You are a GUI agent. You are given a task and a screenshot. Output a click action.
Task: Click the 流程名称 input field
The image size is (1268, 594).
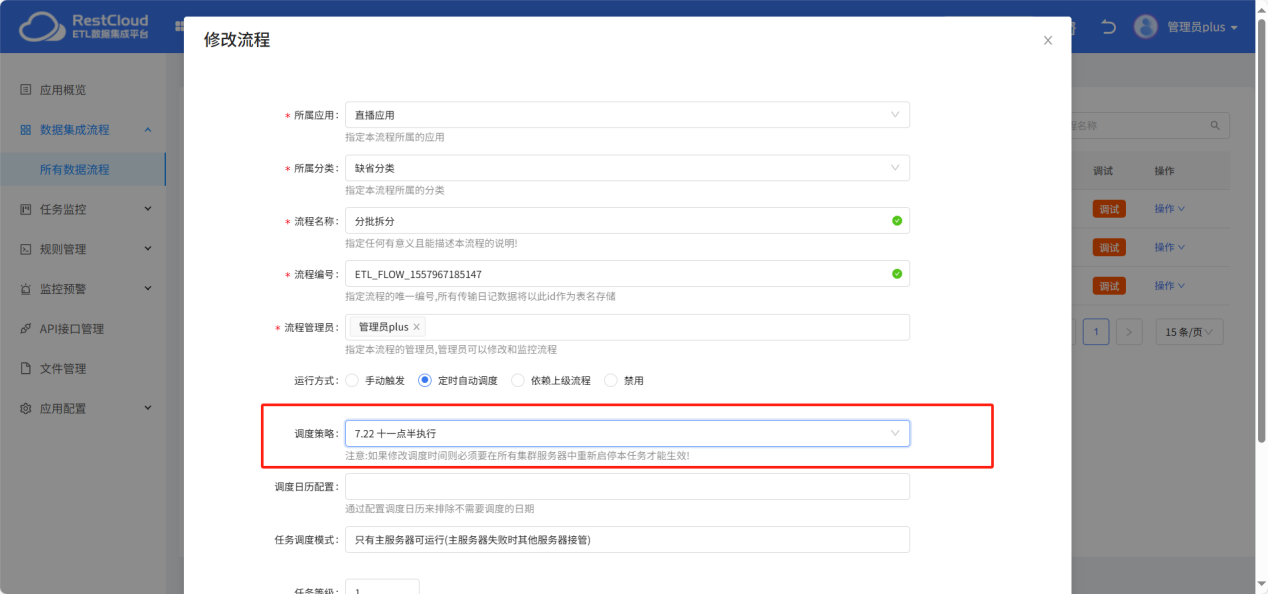pyautogui.click(x=627, y=220)
